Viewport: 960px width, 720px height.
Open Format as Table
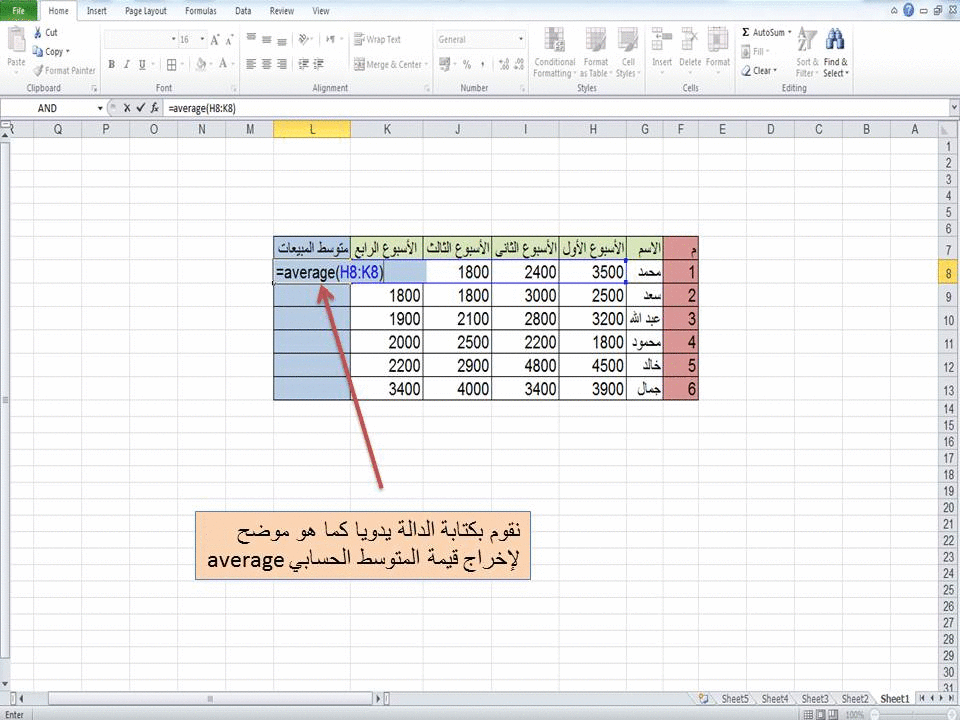point(595,53)
